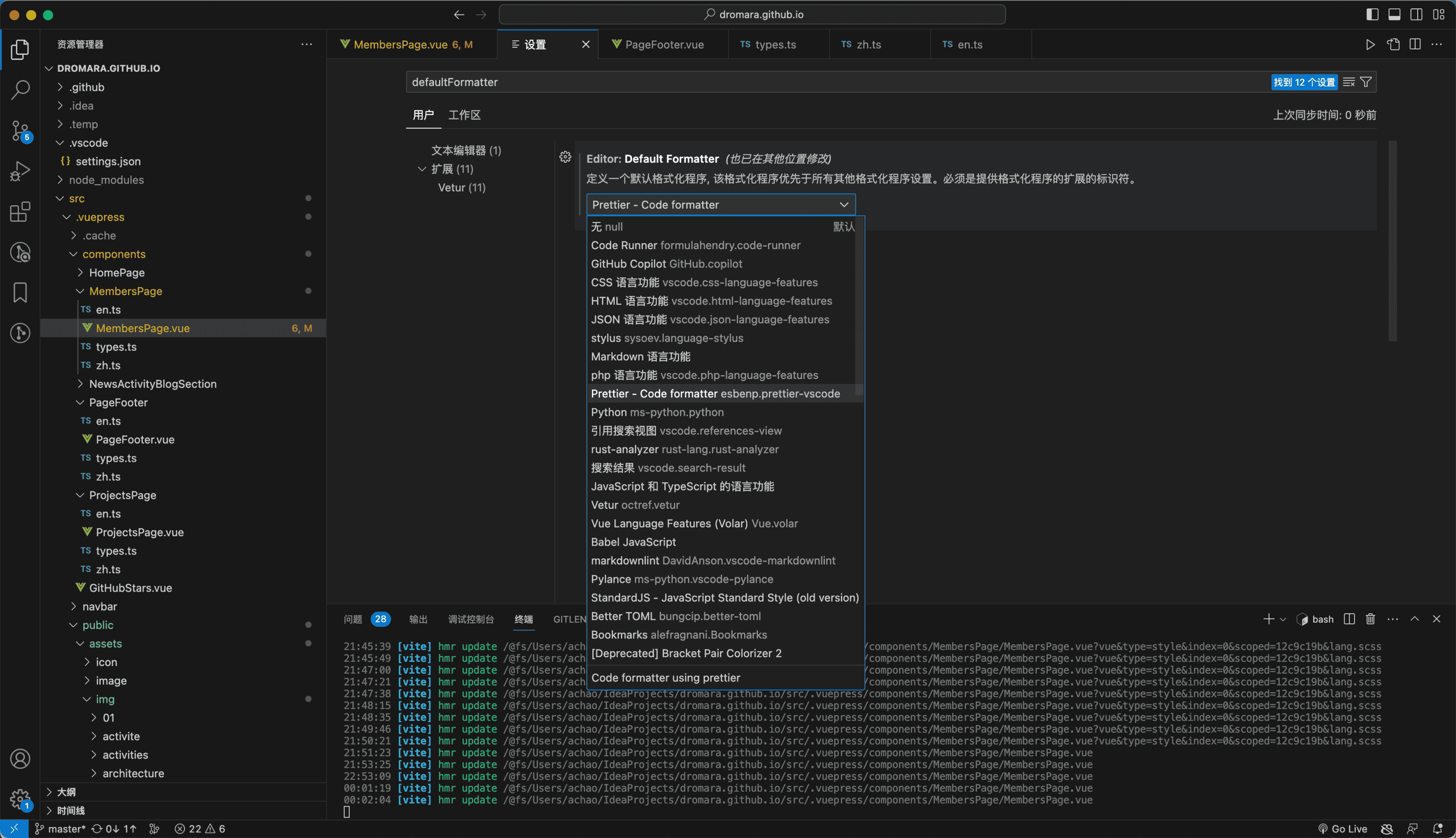
Task: Click the Manage gear icon at bottom left
Action: pyautogui.click(x=20, y=798)
